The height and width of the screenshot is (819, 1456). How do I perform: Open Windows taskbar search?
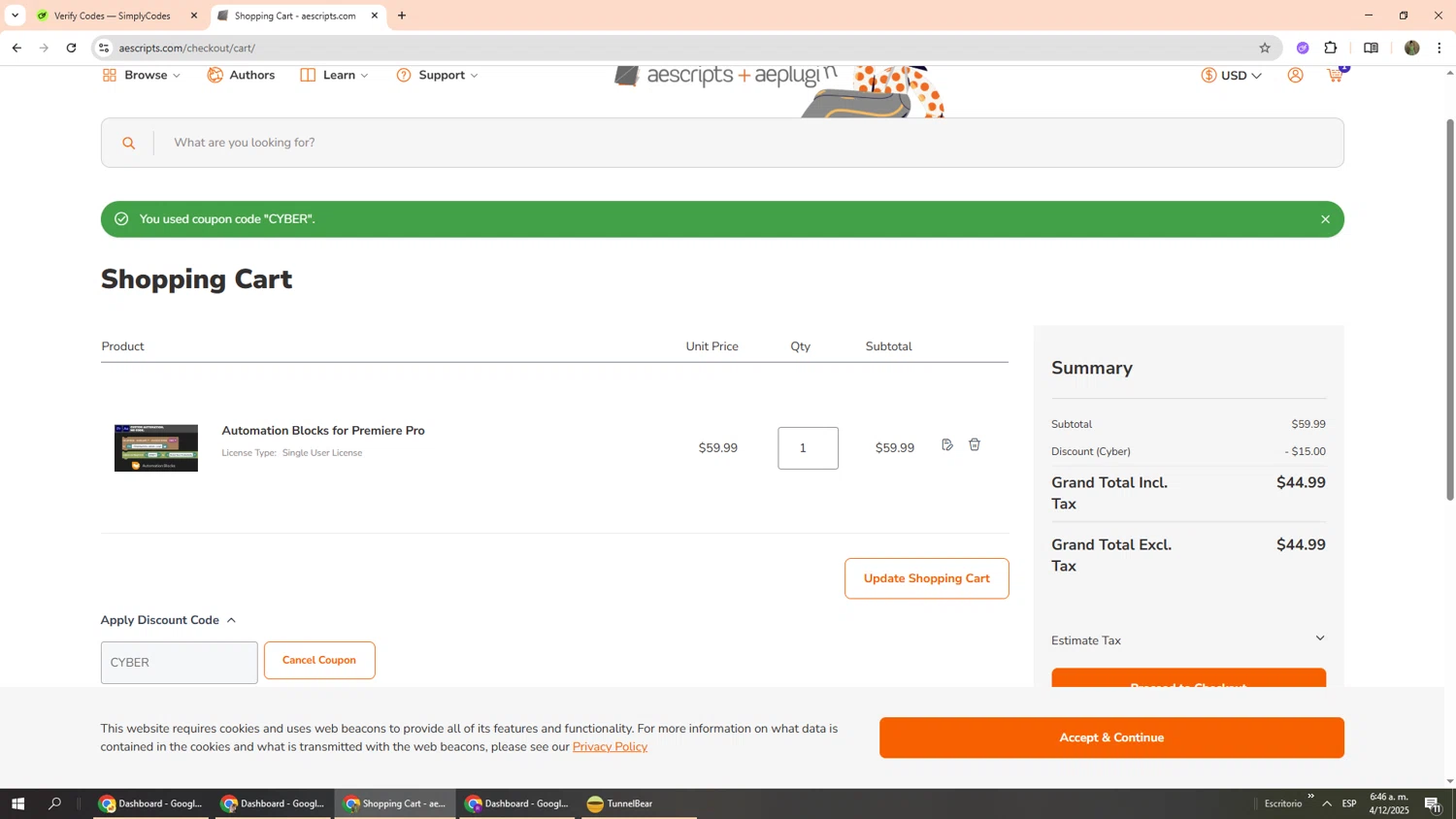tap(55, 803)
